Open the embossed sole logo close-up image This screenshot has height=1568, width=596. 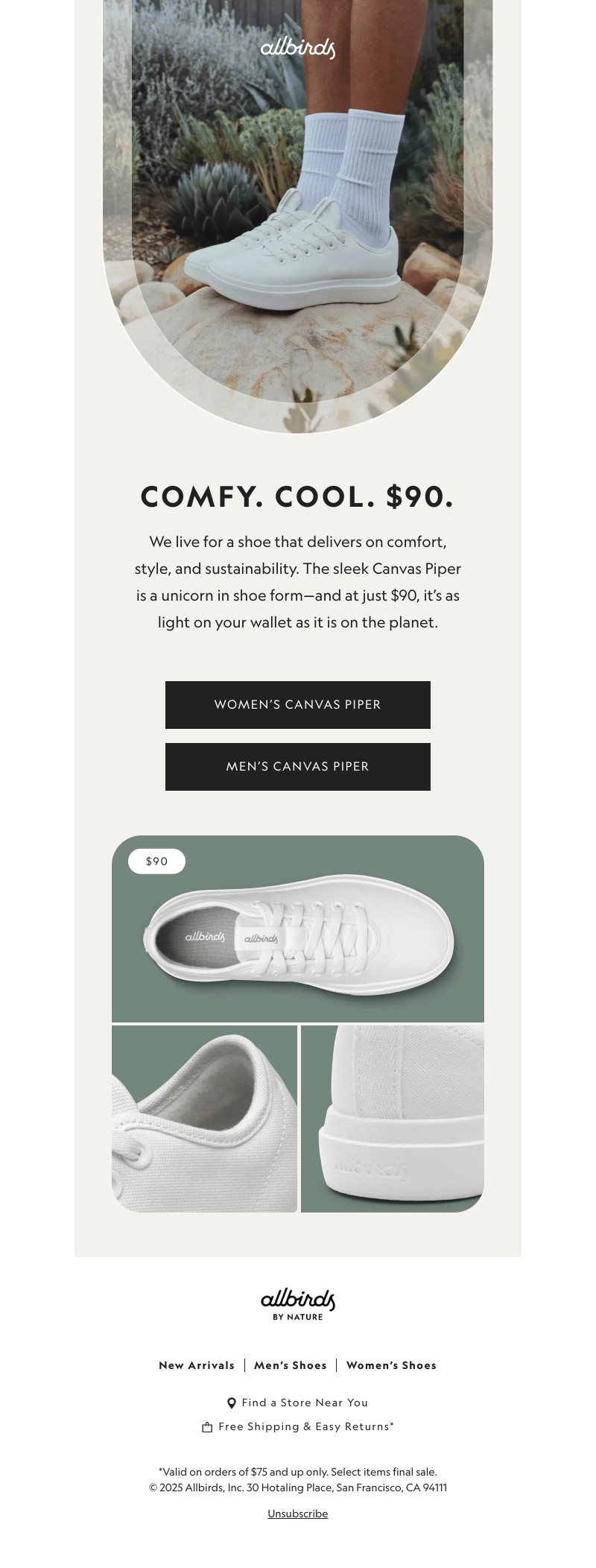tap(393, 1119)
